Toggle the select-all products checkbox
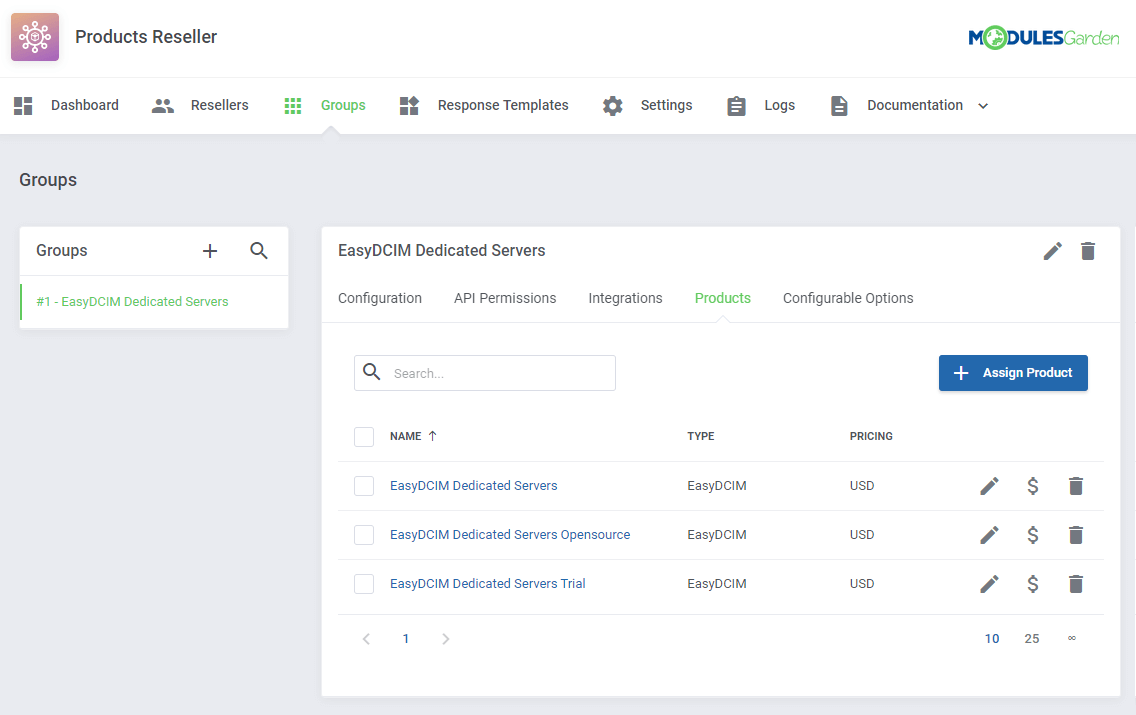The width and height of the screenshot is (1136, 715). click(364, 437)
